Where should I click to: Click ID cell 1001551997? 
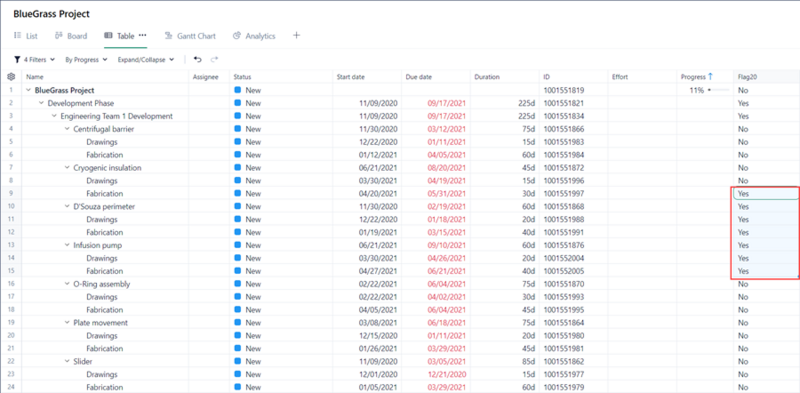pos(564,193)
